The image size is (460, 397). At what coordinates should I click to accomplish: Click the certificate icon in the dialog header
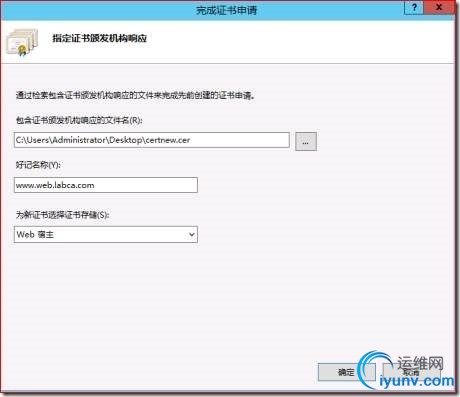coord(22,42)
